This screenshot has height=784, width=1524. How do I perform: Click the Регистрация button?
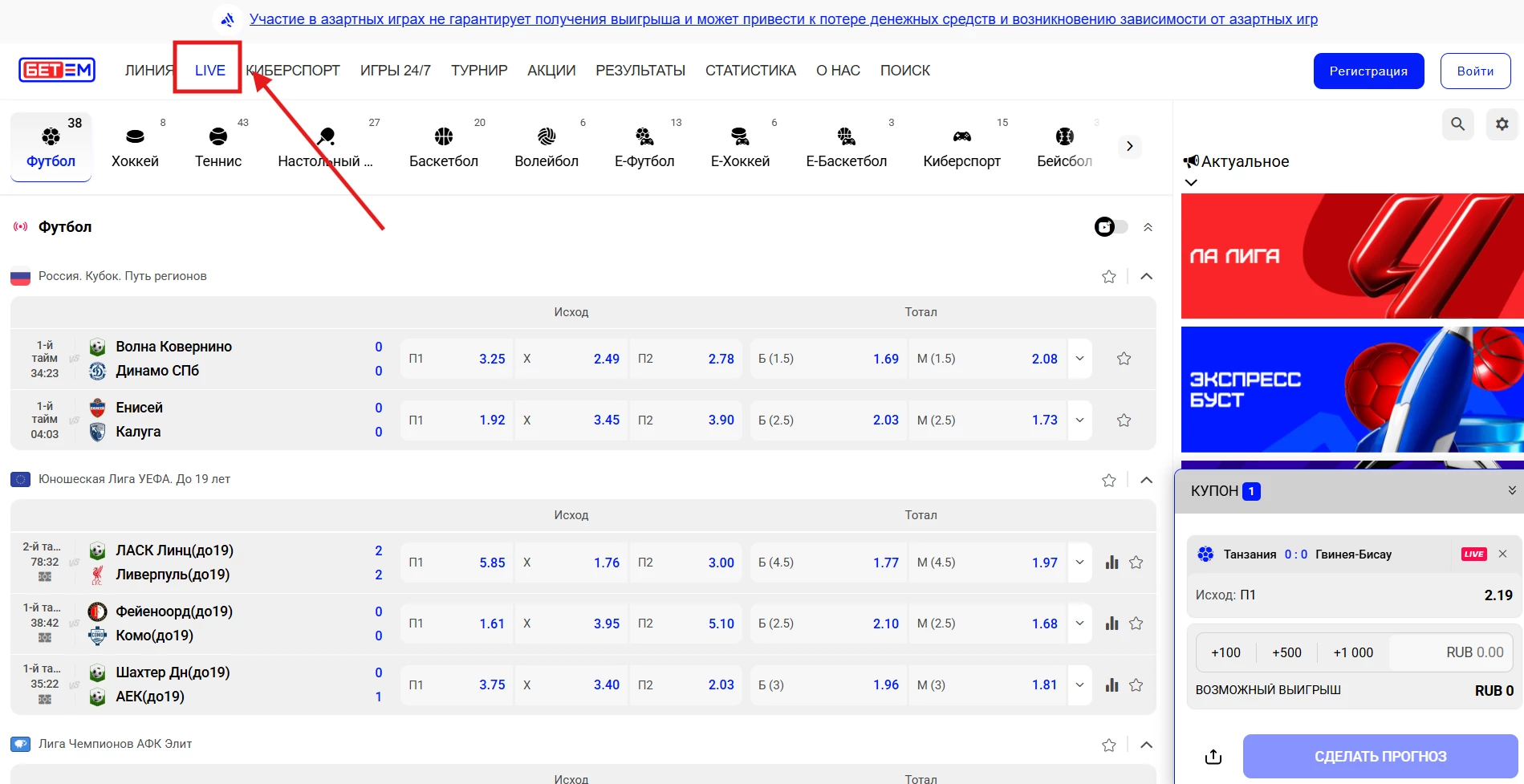pos(1368,71)
